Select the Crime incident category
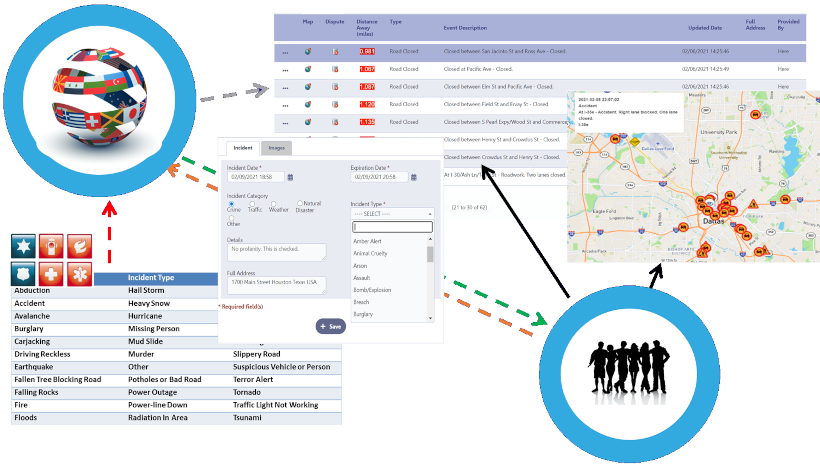The height and width of the screenshot is (466, 820). pos(231,203)
